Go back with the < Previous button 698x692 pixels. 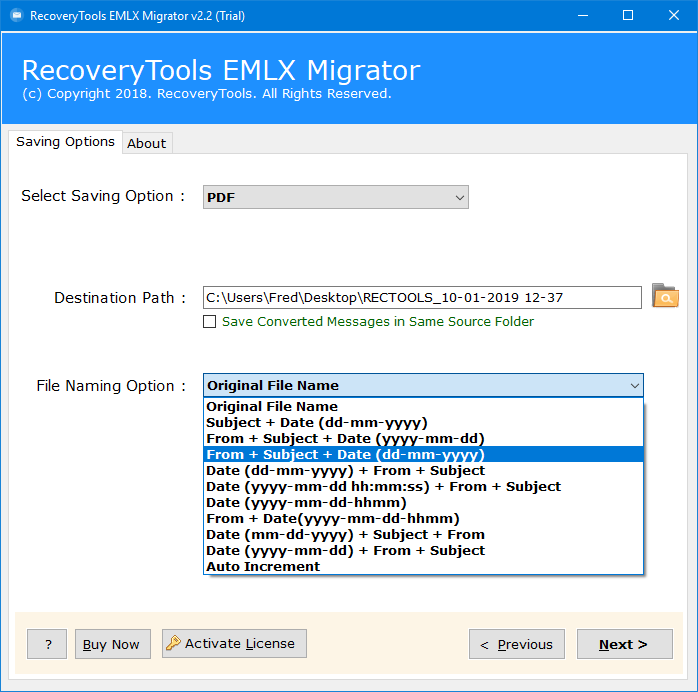(x=517, y=644)
